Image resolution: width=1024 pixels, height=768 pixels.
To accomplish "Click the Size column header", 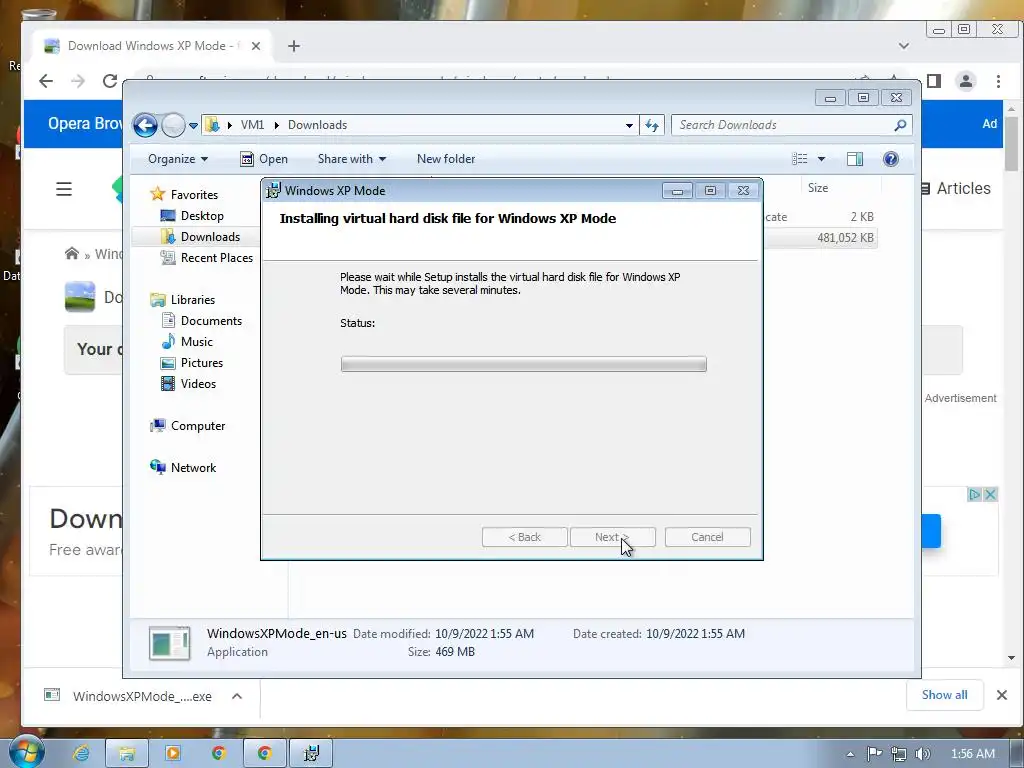I will point(818,188).
